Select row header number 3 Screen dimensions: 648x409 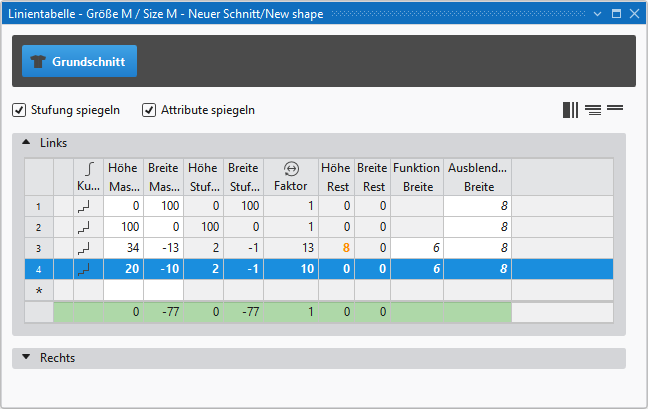click(x=38, y=248)
